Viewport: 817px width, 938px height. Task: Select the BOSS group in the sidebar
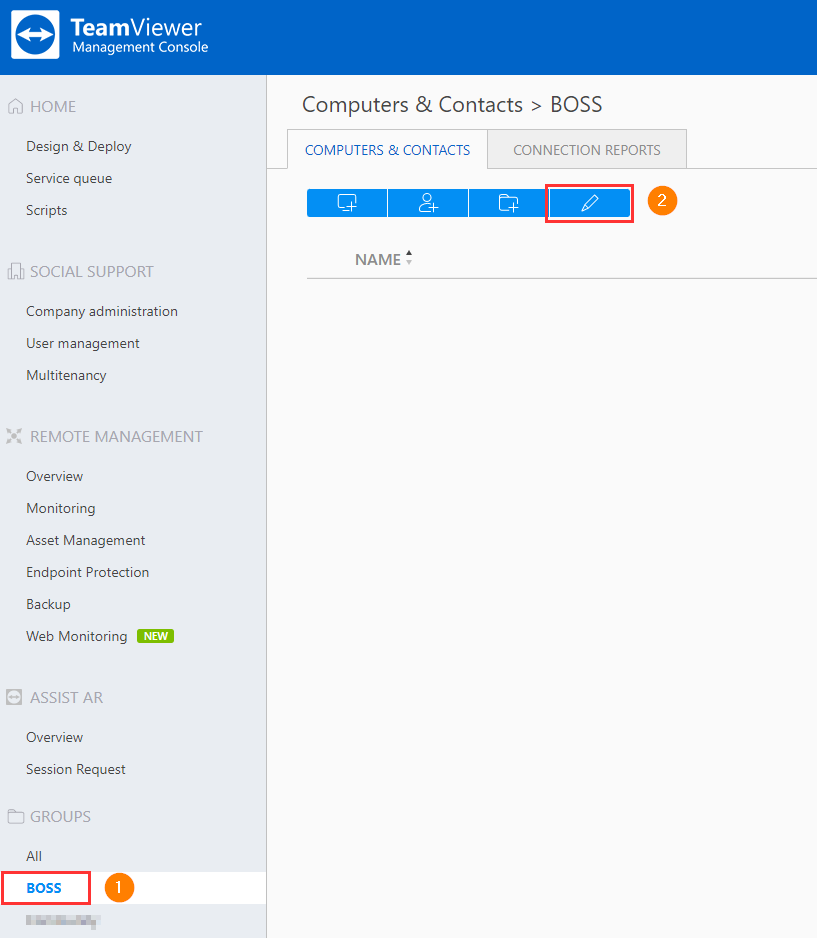45,888
